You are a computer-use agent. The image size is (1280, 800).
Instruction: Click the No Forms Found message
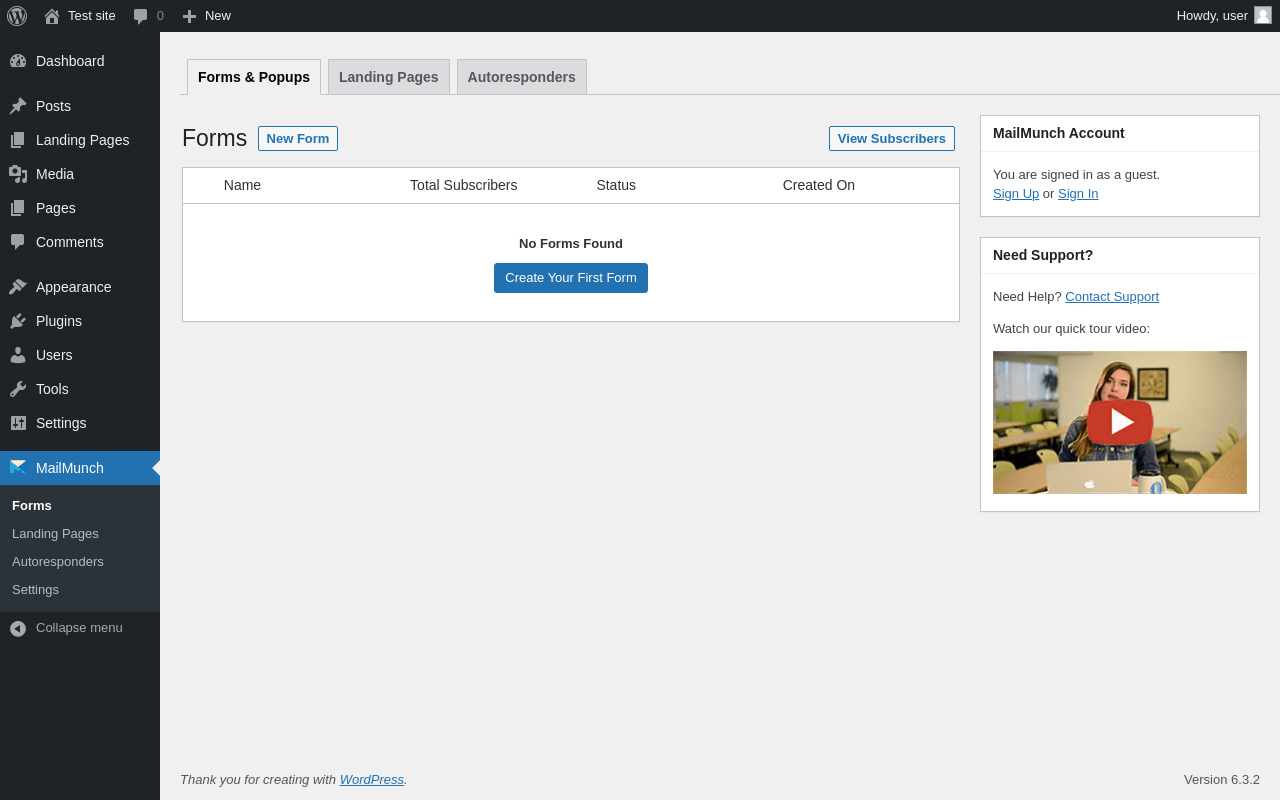tap(571, 244)
